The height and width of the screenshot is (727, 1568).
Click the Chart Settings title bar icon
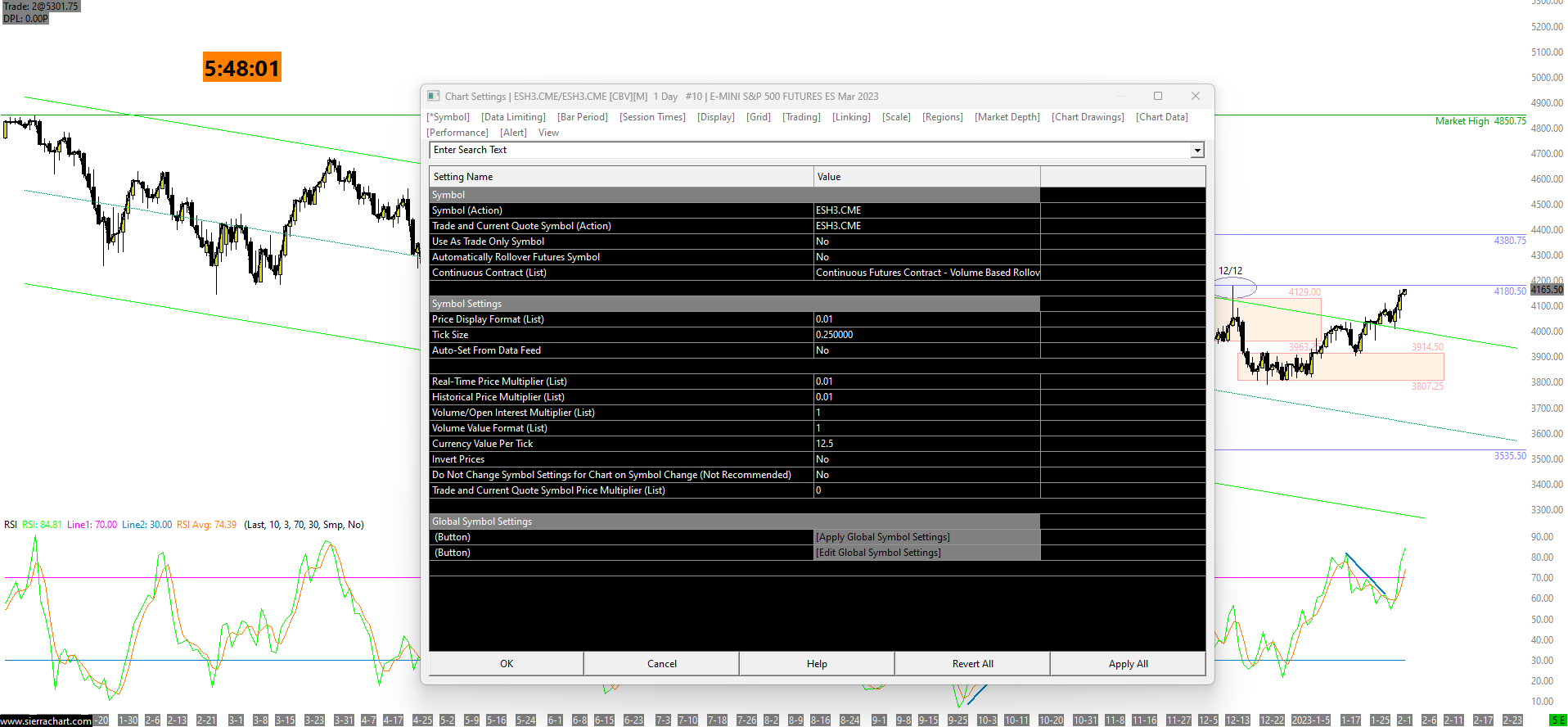point(434,96)
